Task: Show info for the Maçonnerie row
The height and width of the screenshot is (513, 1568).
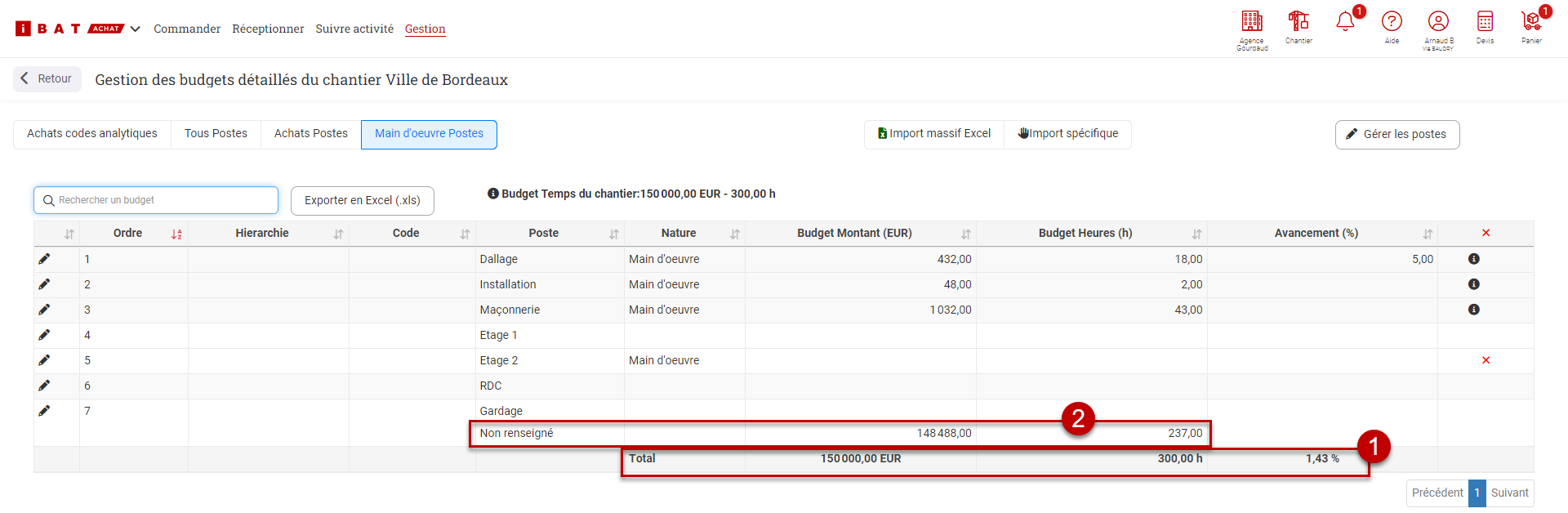Action: click(1473, 310)
